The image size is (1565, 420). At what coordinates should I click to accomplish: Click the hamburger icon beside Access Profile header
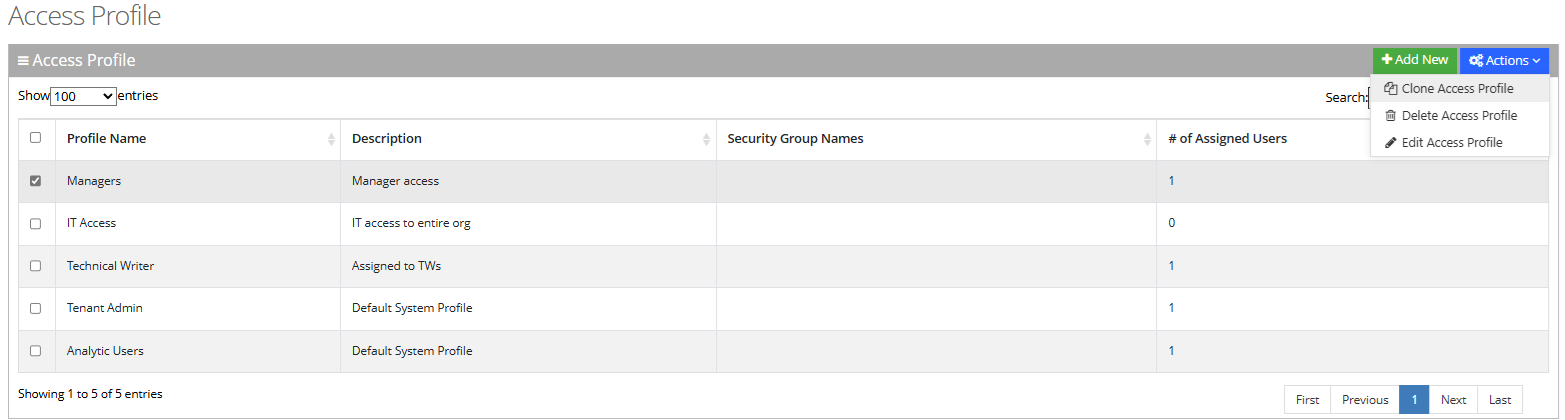point(23,61)
